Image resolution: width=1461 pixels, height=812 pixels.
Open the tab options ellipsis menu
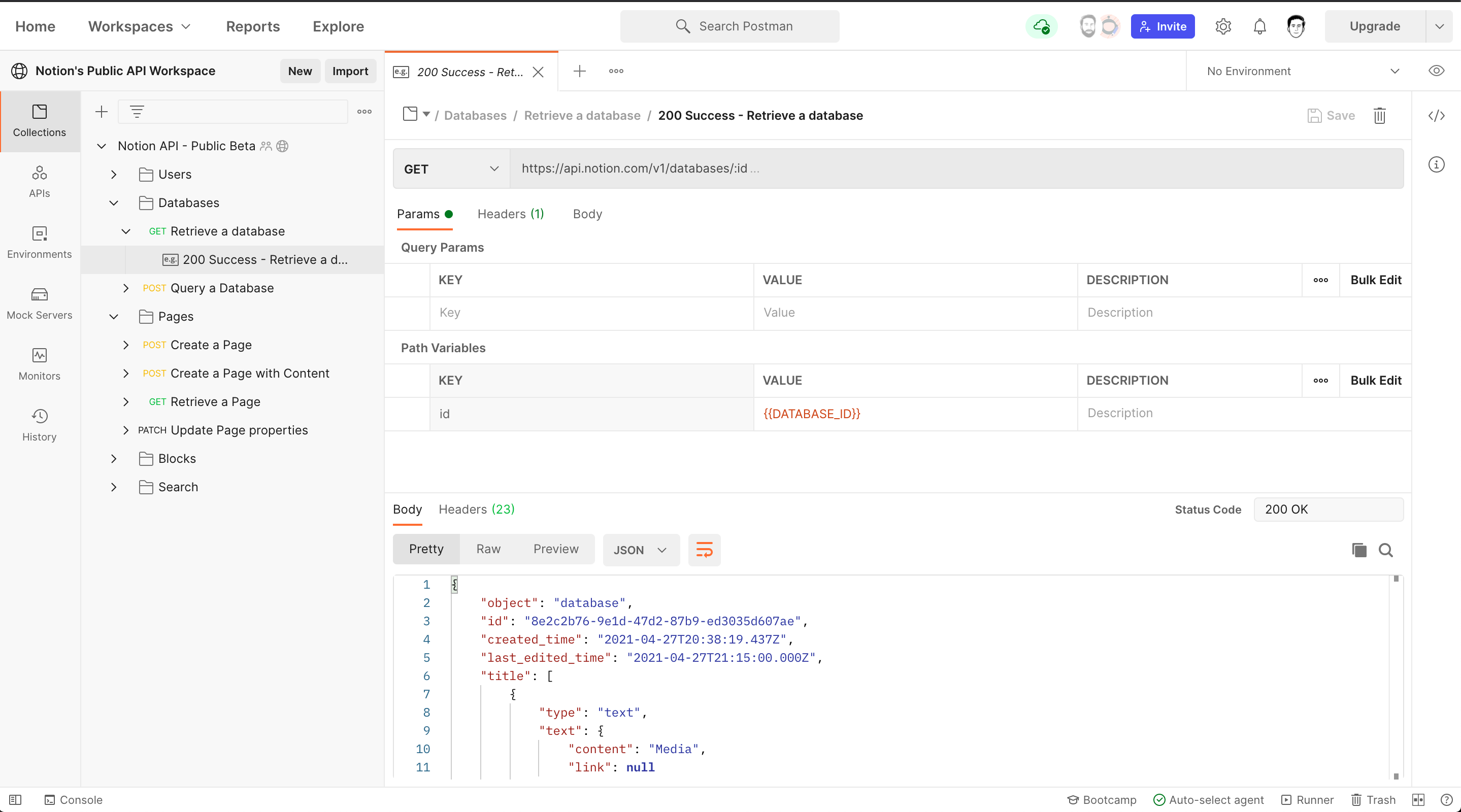(x=616, y=71)
